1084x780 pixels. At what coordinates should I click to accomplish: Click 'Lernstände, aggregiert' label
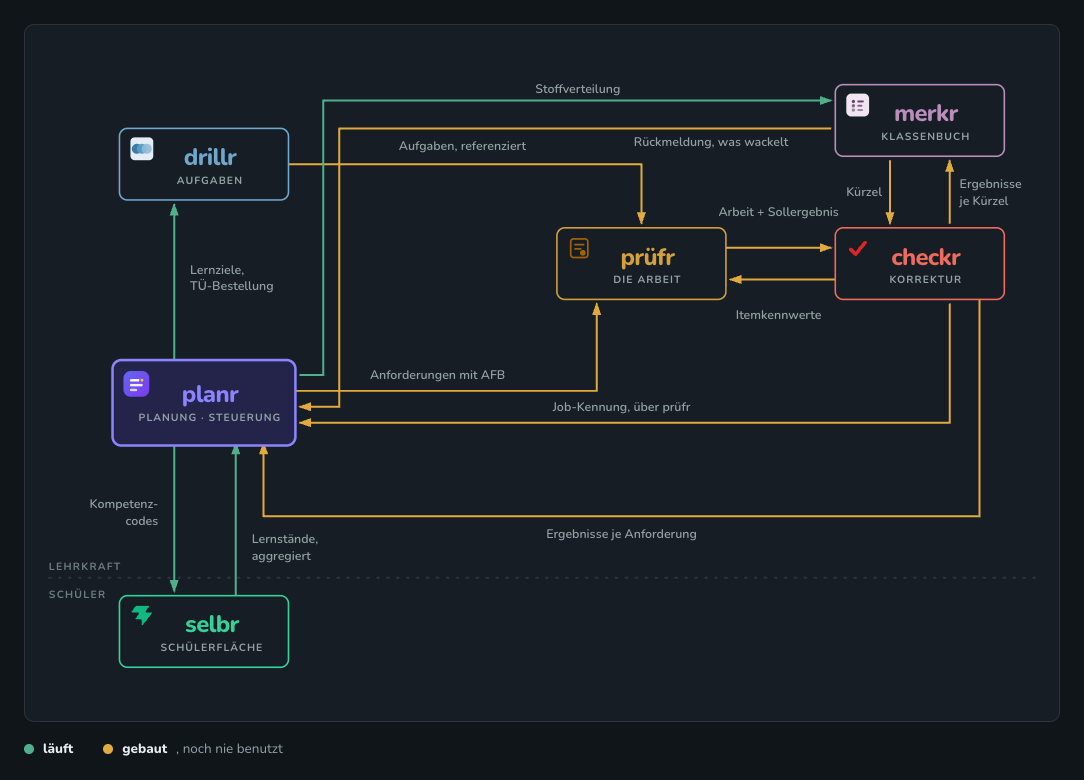tap(284, 547)
